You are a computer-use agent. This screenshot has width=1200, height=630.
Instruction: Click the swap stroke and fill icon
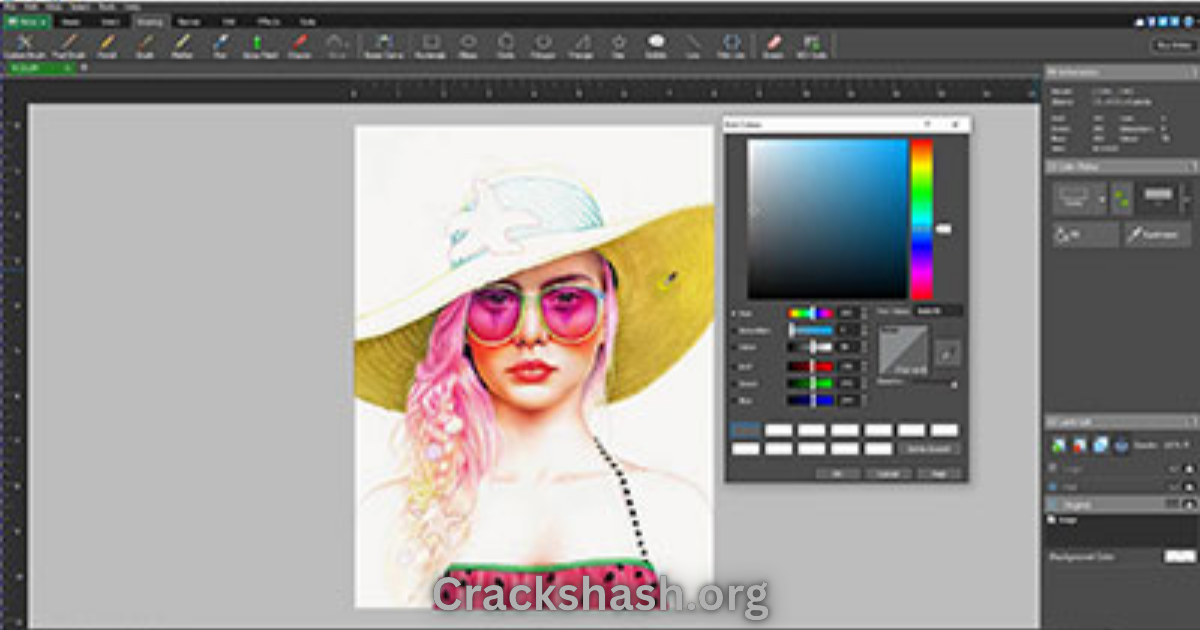[1123, 198]
